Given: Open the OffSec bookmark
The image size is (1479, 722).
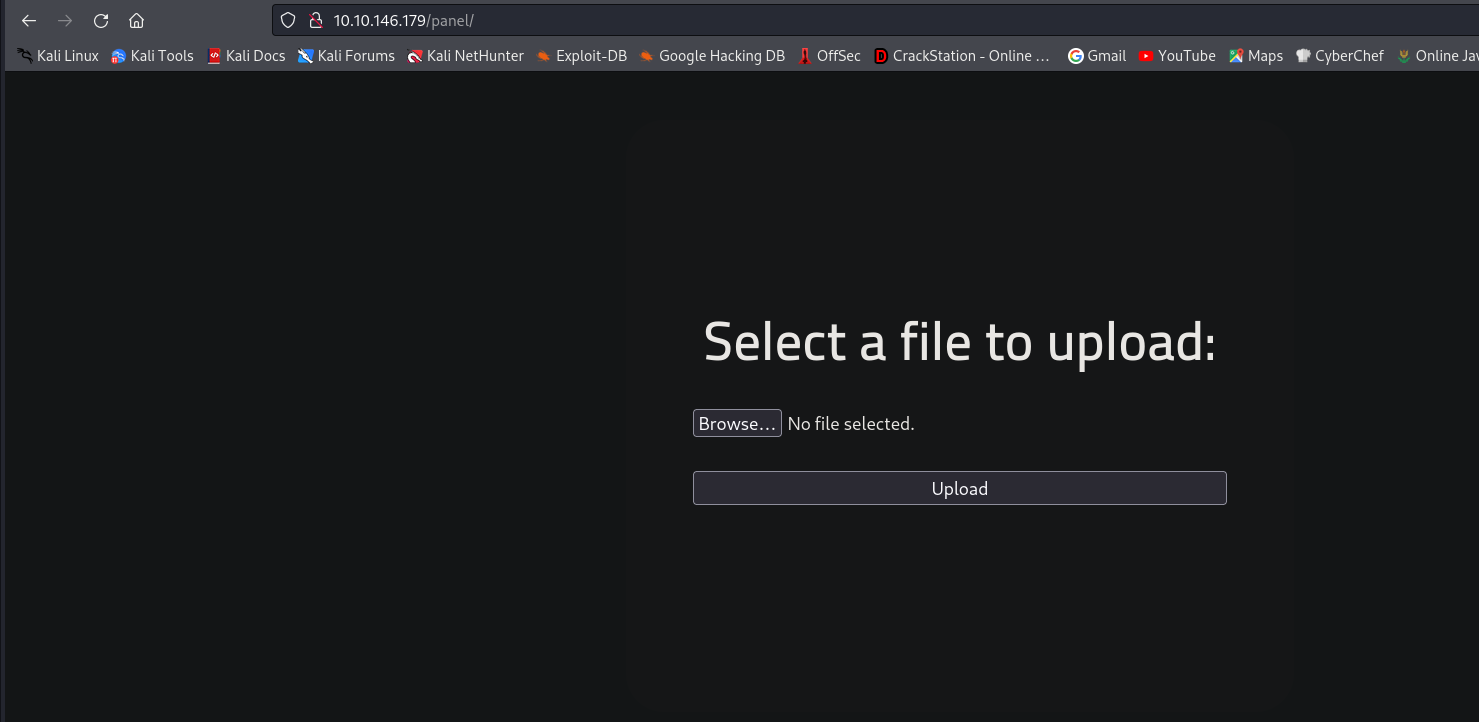Looking at the screenshot, I should coord(829,56).
